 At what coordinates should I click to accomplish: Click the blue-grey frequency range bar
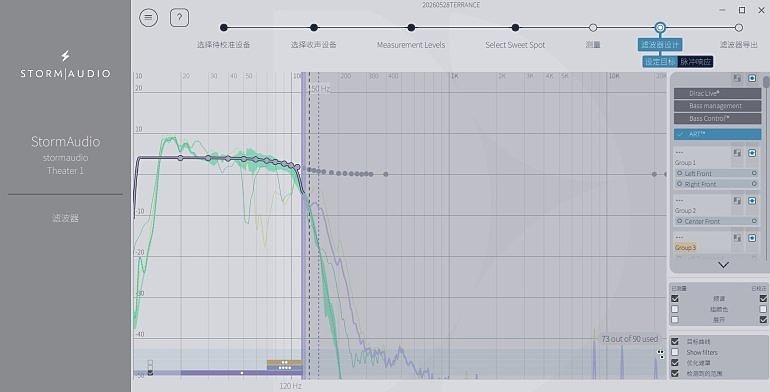click(284, 367)
